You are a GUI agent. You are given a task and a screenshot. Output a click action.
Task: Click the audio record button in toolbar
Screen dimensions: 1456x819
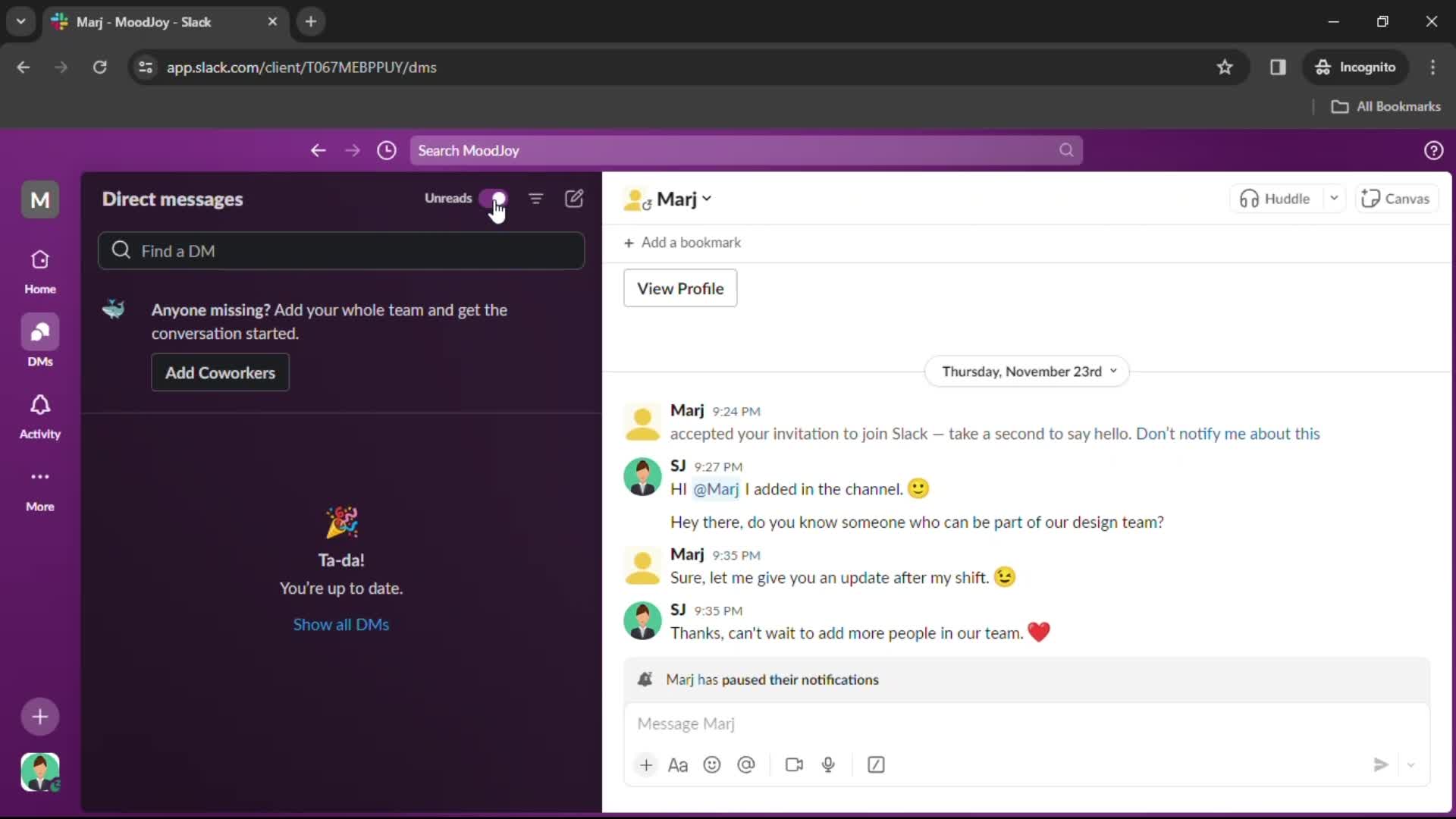(x=828, y=764)
